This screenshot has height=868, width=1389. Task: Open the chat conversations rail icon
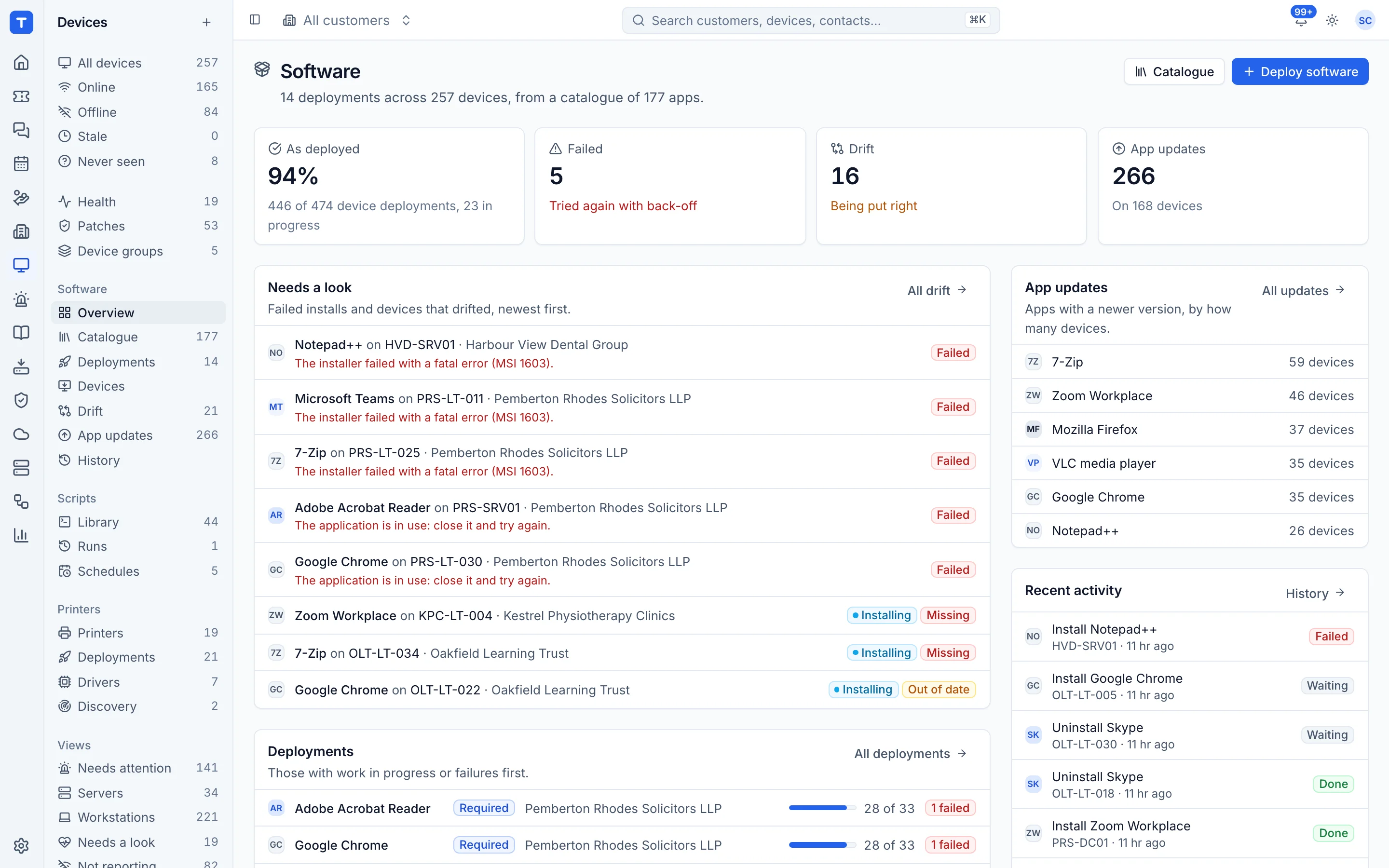(x=21, y=130)
